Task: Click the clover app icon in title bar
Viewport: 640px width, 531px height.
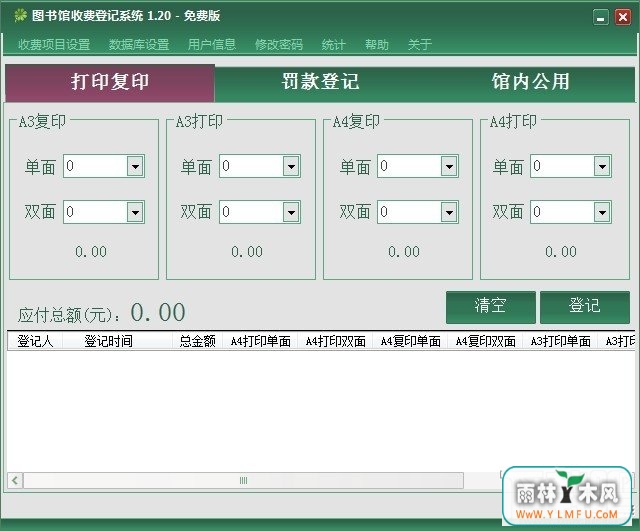Action: (20, 16)
